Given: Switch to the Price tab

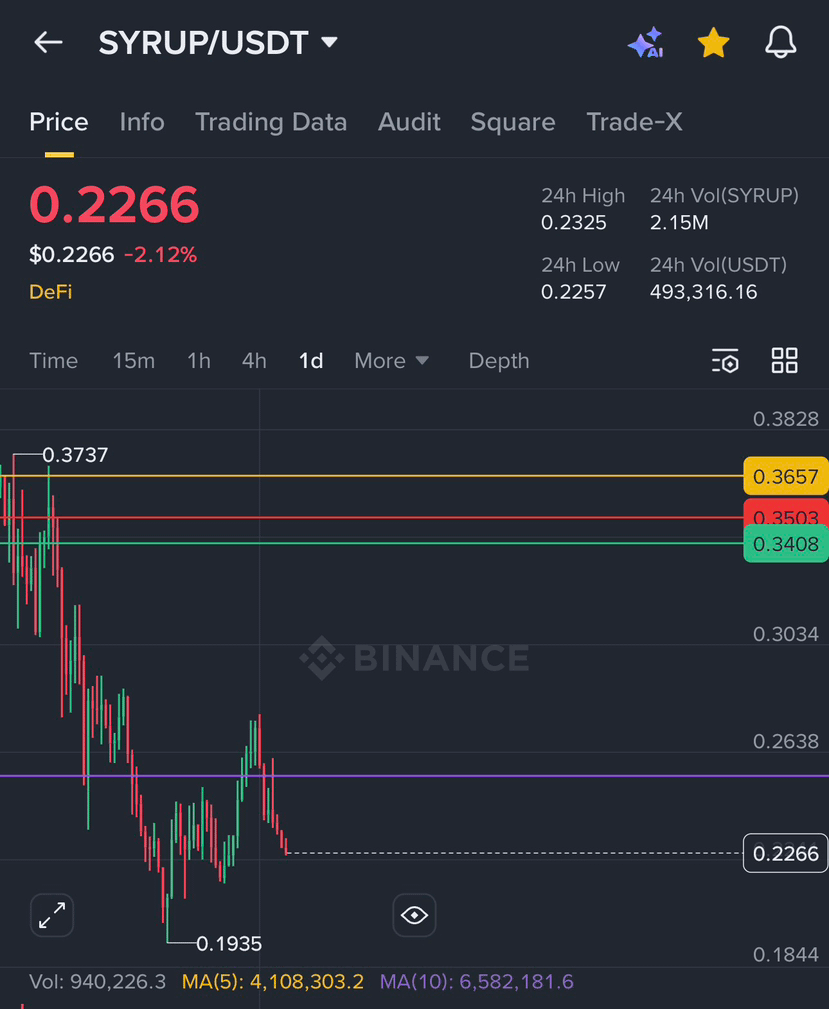Looking at the screenshot, I should click(59, 122).
